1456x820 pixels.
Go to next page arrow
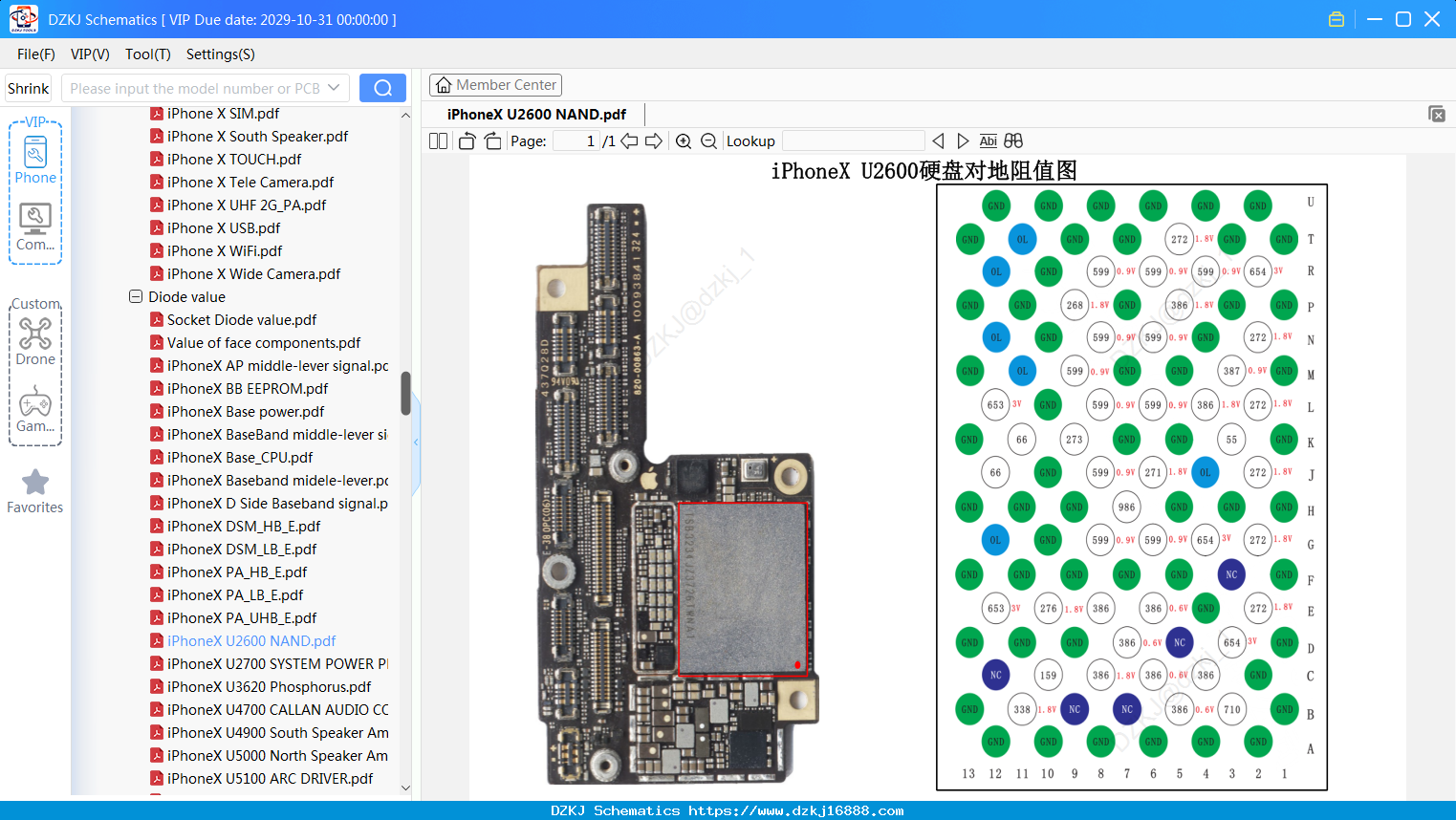click(x=654, y=141)
